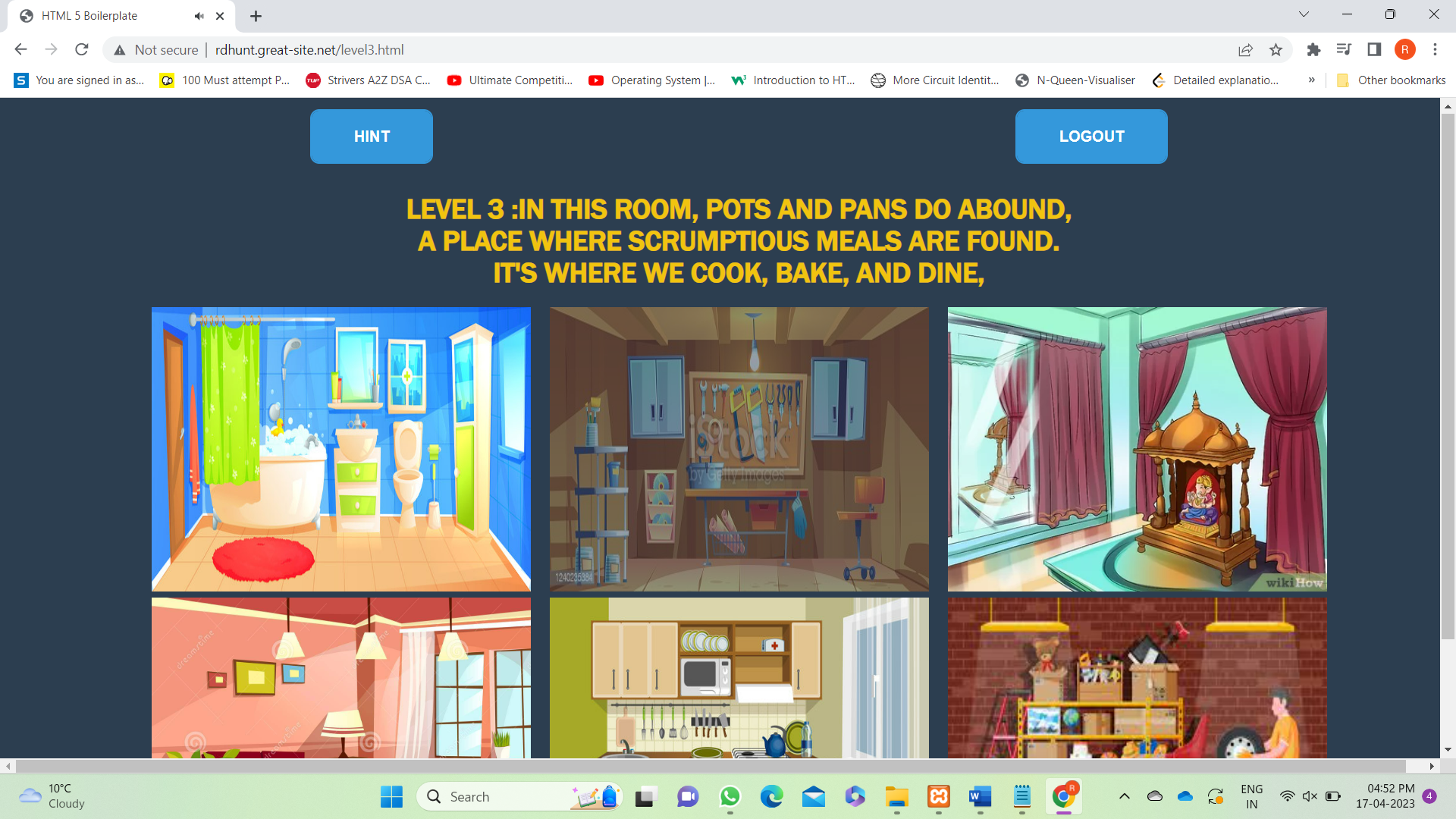Share this page via share icon

tap(1245, 50)
